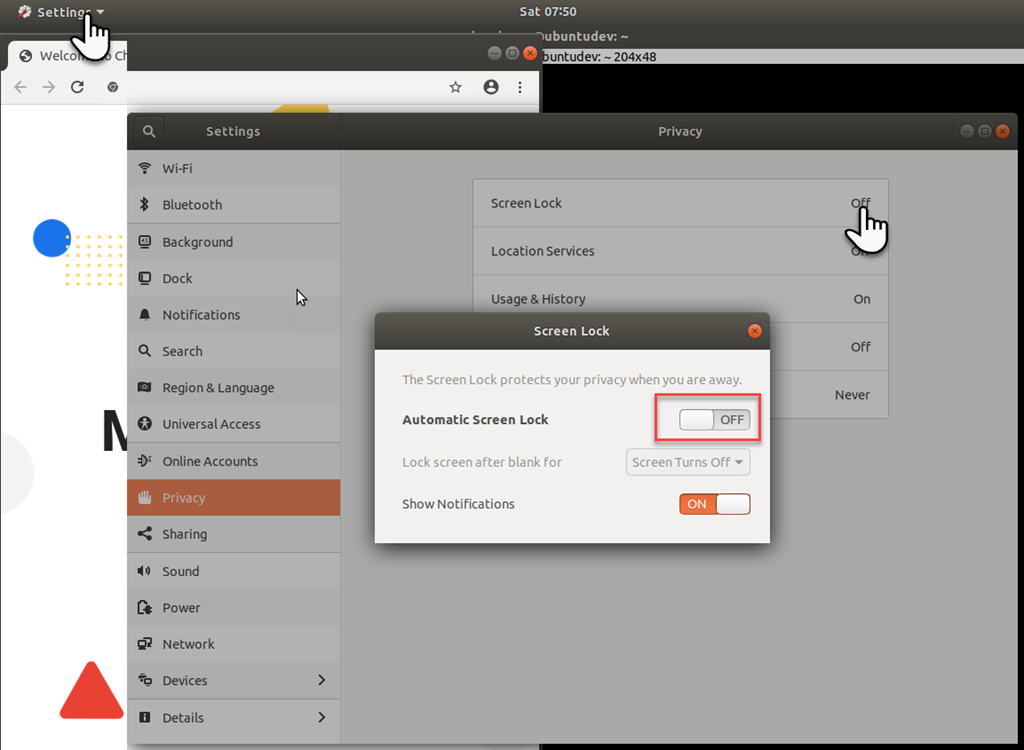Click the Wi-Fi icon in sidebar

coord(145,168)
